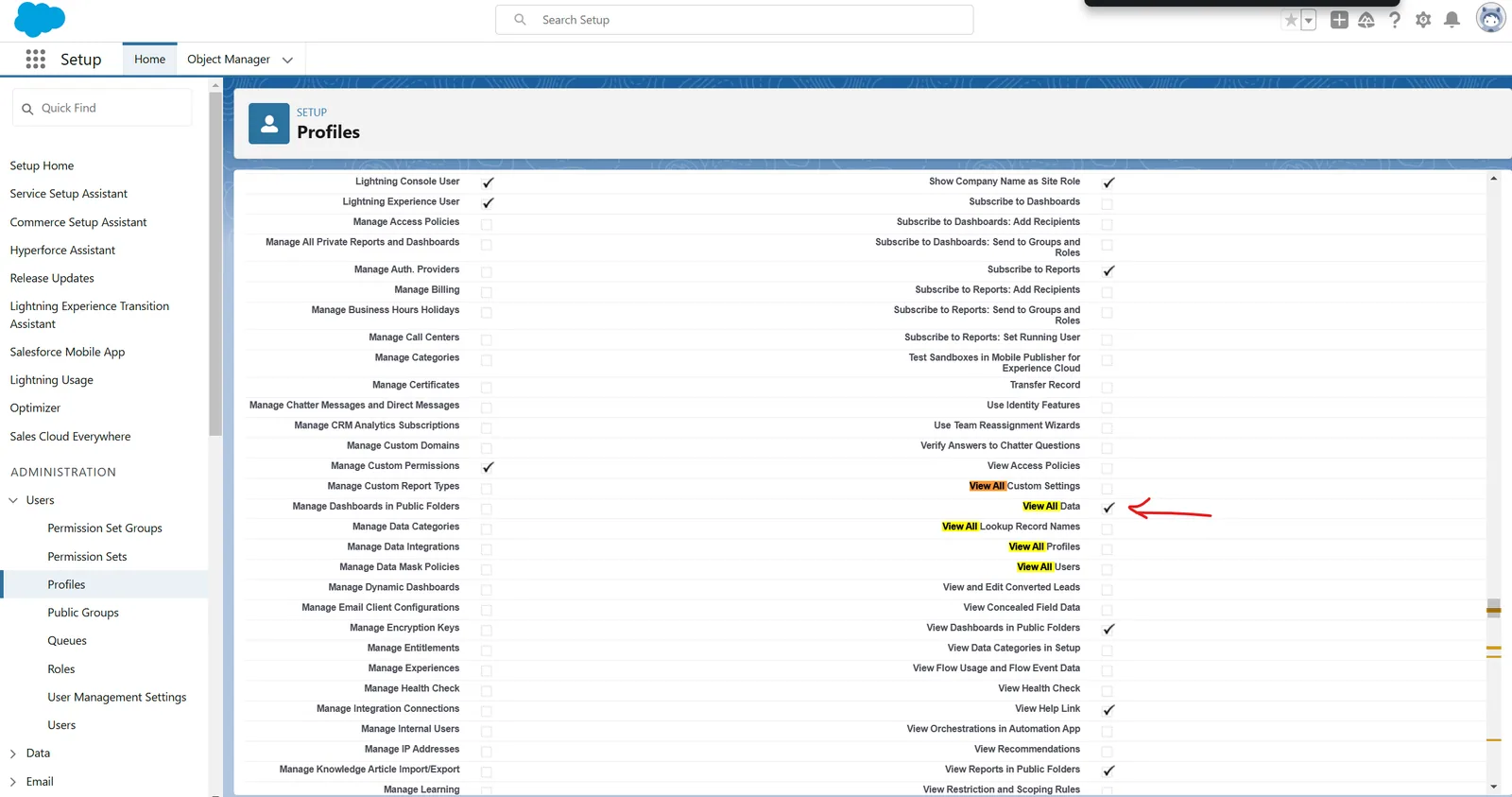Click the global actions plus icon
Screen dimensions: 1512x797
point(1339,20)
